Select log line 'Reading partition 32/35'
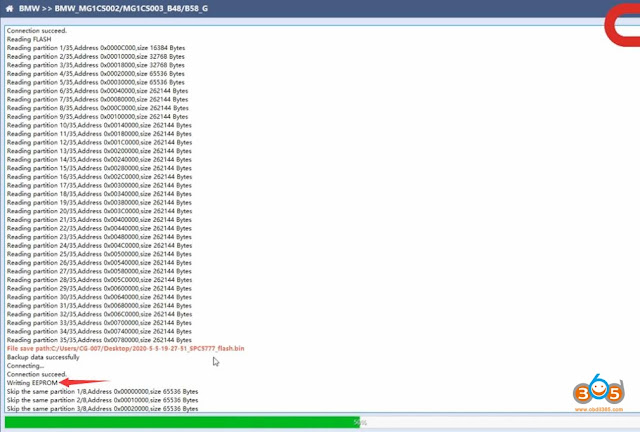Screen dimensions: 640x432 pyautogui.click(x=99, y=314)
